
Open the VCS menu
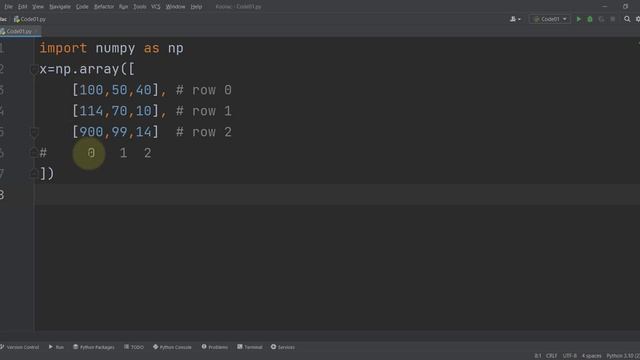tap(156, 7)
